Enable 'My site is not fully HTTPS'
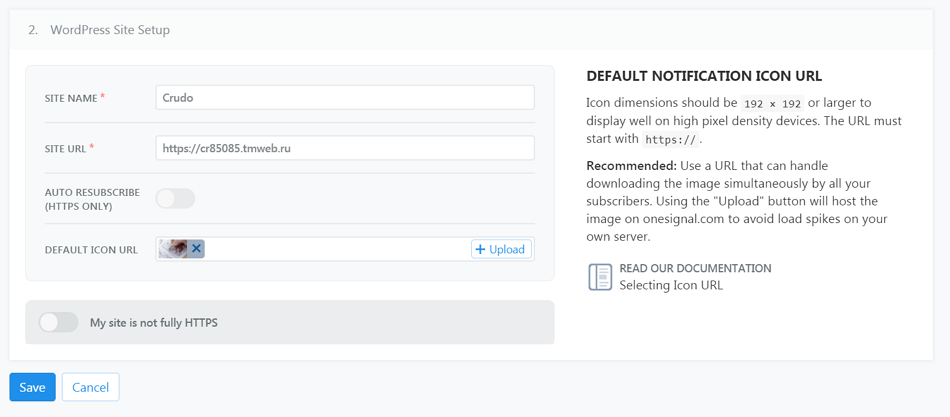Screen dimensions: 950x417 pyautogui.click(x=58, y=322)
